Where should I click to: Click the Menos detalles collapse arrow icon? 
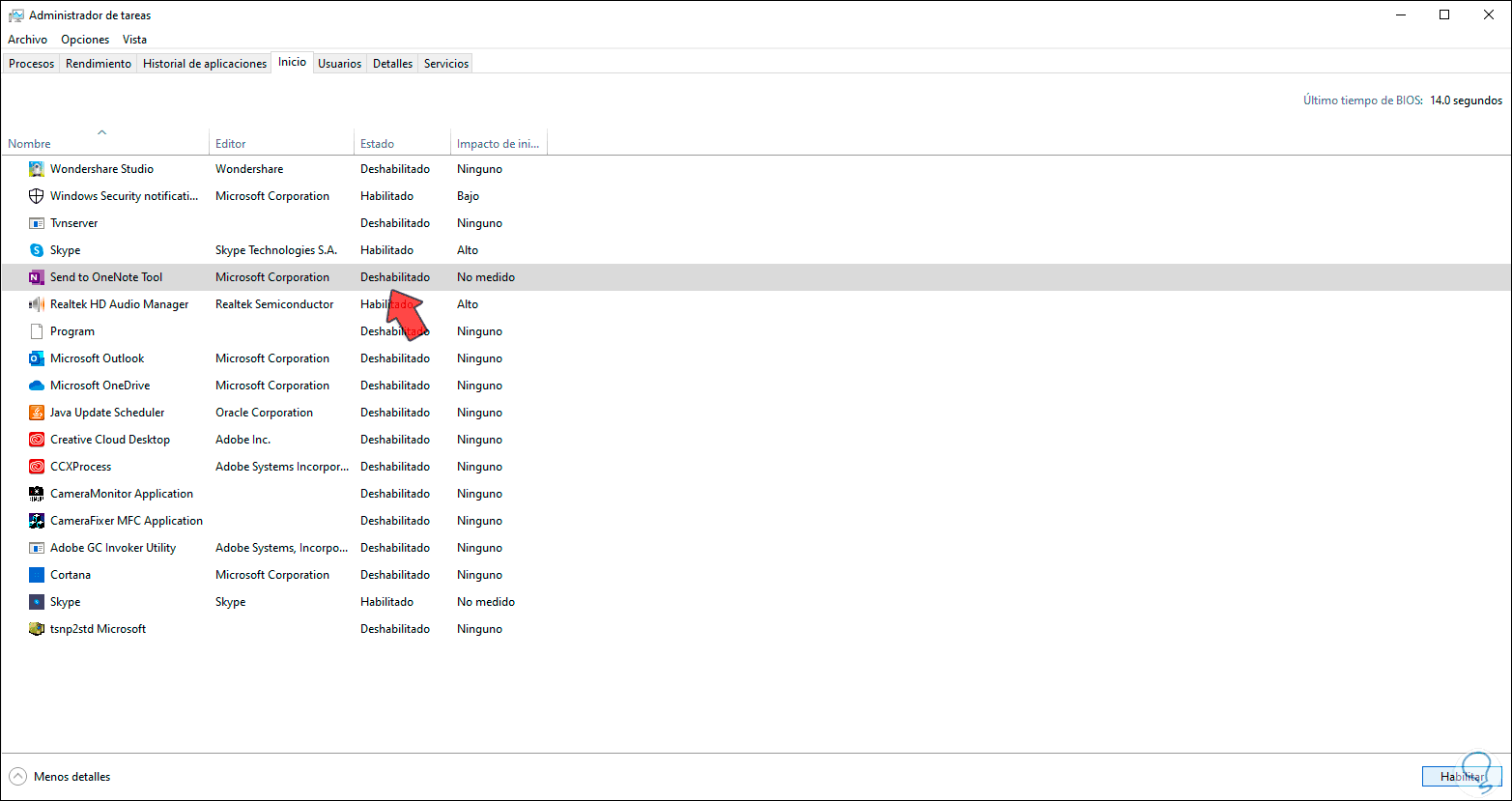point(17,777)
